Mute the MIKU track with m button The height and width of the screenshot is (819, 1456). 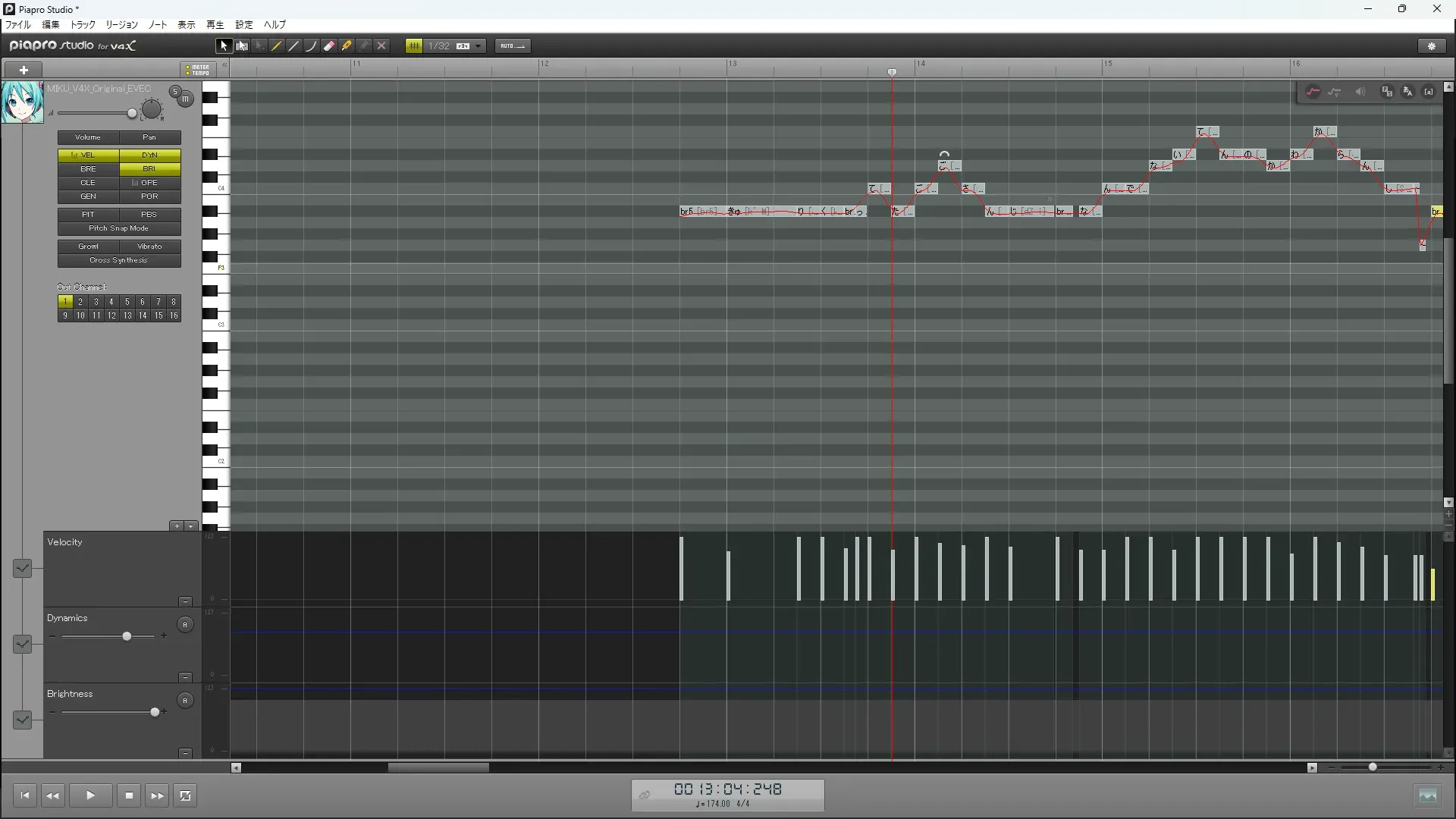pos(185,99)
